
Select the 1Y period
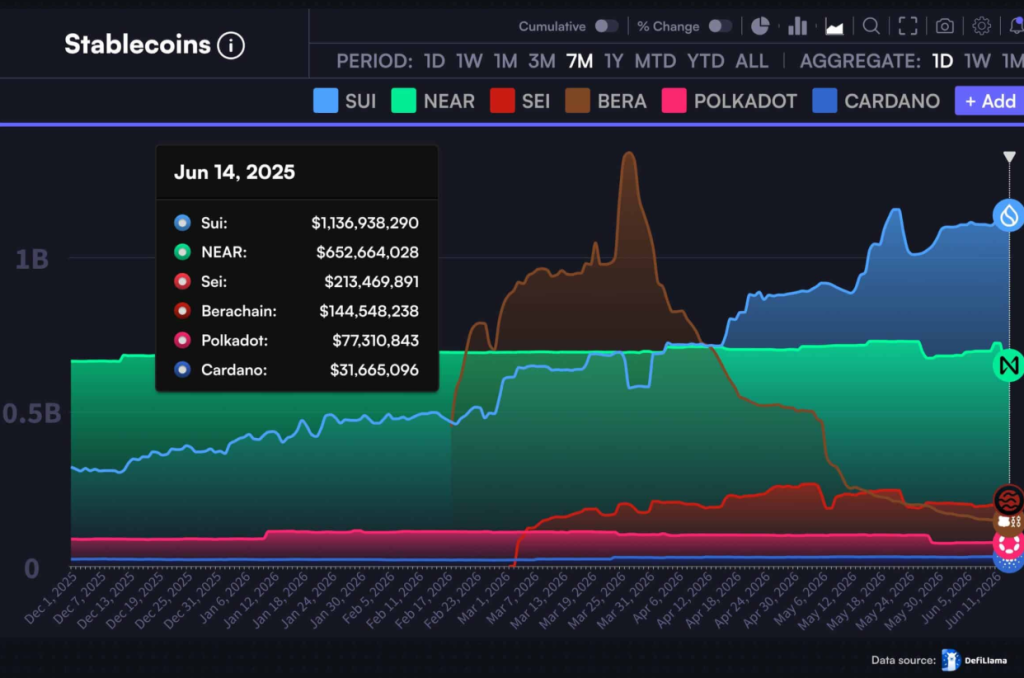613,61
